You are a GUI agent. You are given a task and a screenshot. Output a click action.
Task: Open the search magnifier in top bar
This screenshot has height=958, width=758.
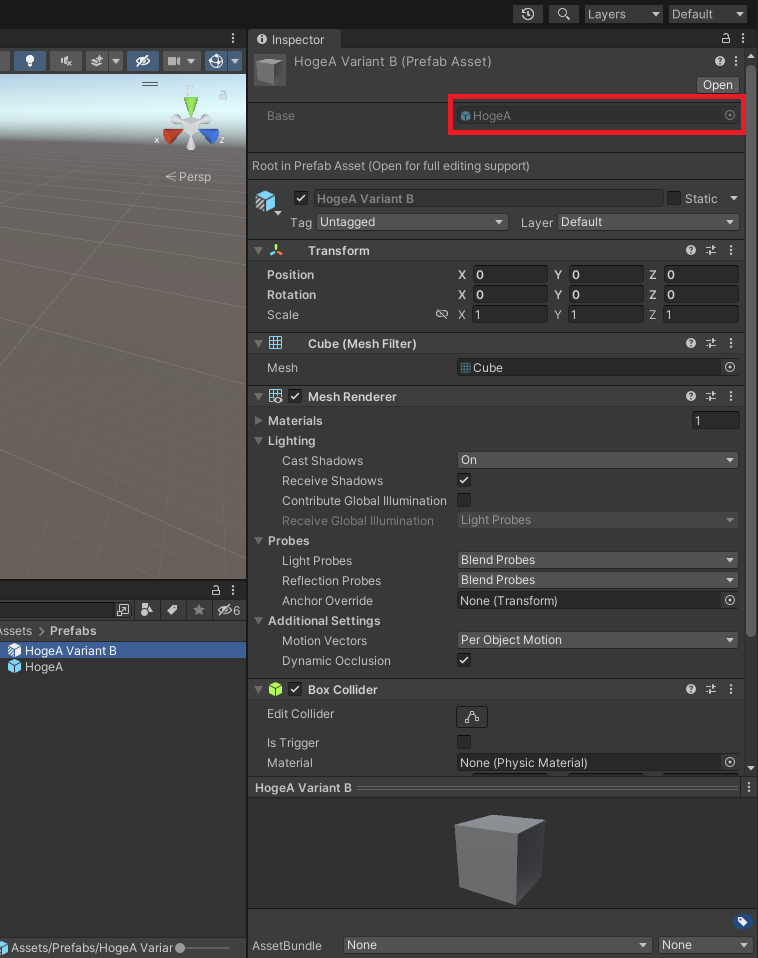pos(563,14)
